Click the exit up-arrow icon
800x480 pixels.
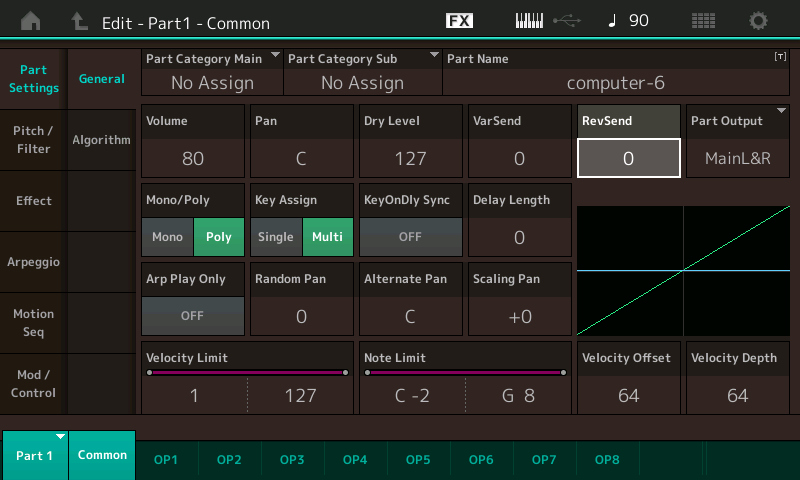click(x=80, y=21)
